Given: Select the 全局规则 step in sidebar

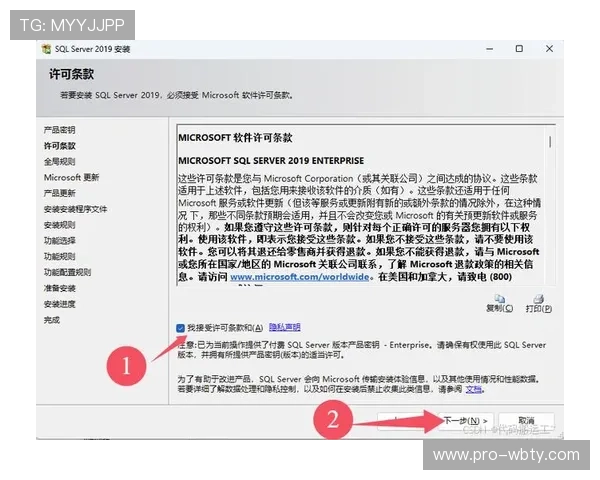Looking at the screenshot, I should (x=59, y=162).
